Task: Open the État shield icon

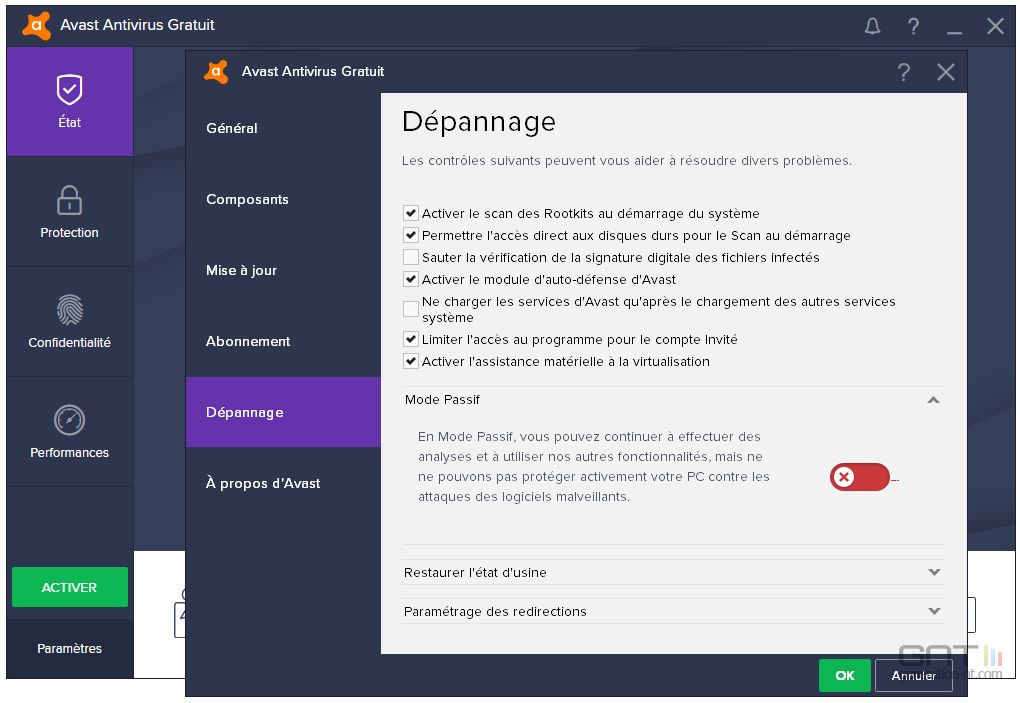Action: [70, 90]
